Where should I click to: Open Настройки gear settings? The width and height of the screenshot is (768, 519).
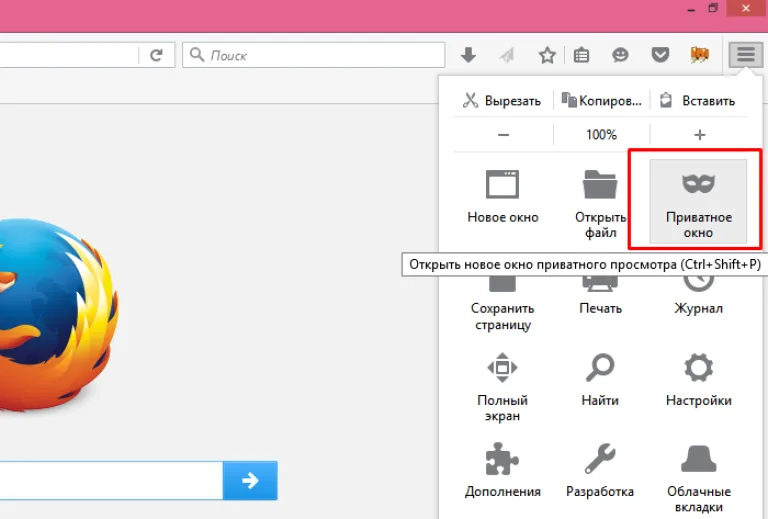[698, 379]
